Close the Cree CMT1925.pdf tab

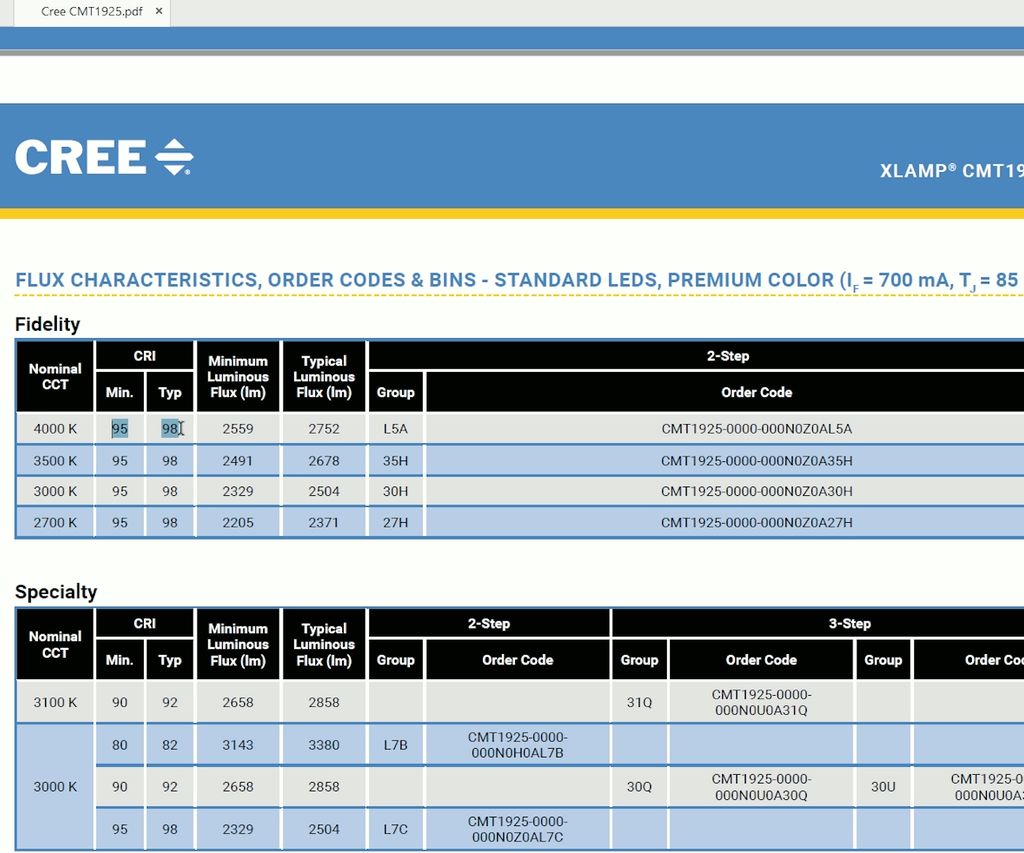pyautogui.click(x=159, y=11)
